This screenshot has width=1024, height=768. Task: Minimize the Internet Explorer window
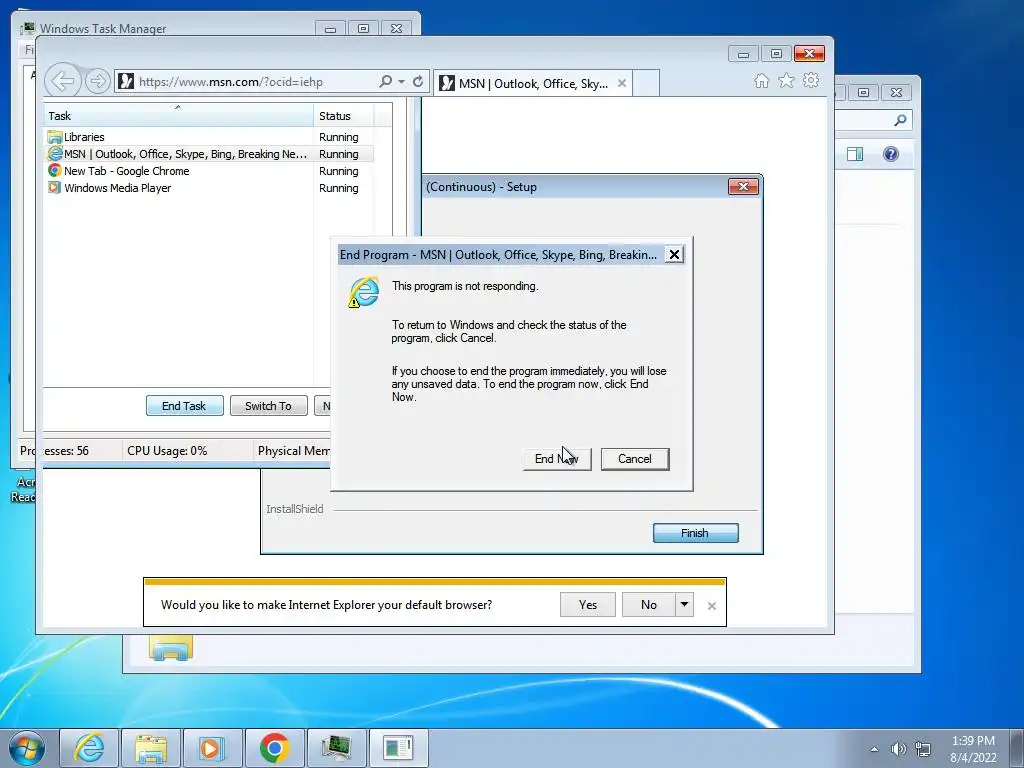click(743, 54)
